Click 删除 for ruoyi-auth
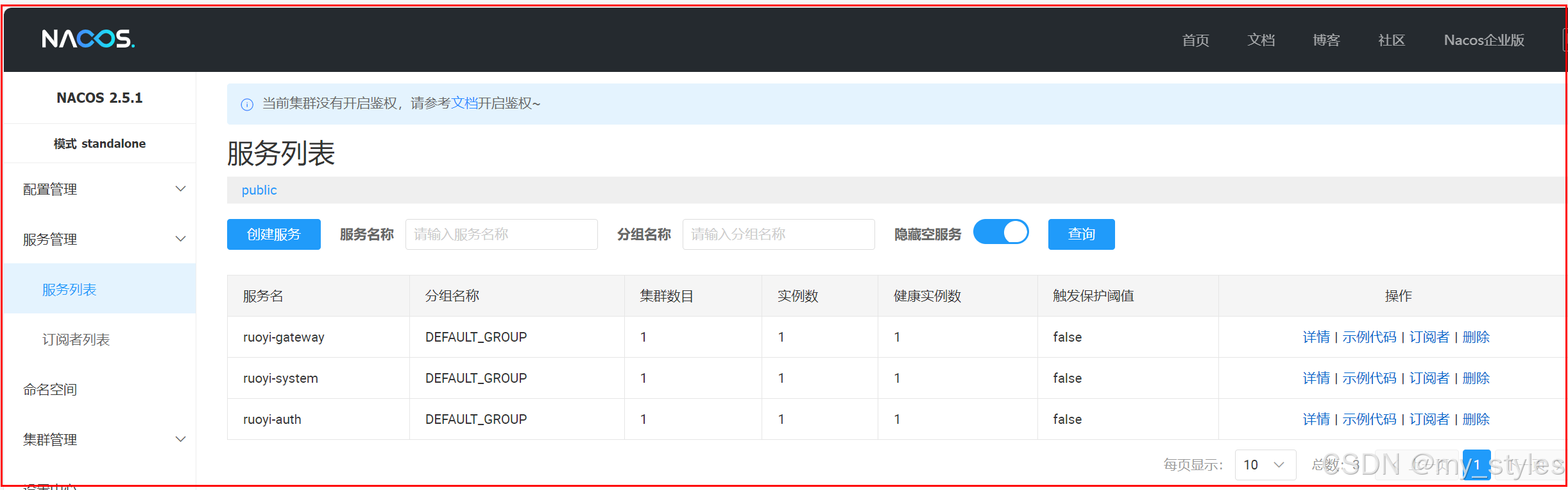The height and width of the screenshot is (490, 1568). tap(1476, 419)
